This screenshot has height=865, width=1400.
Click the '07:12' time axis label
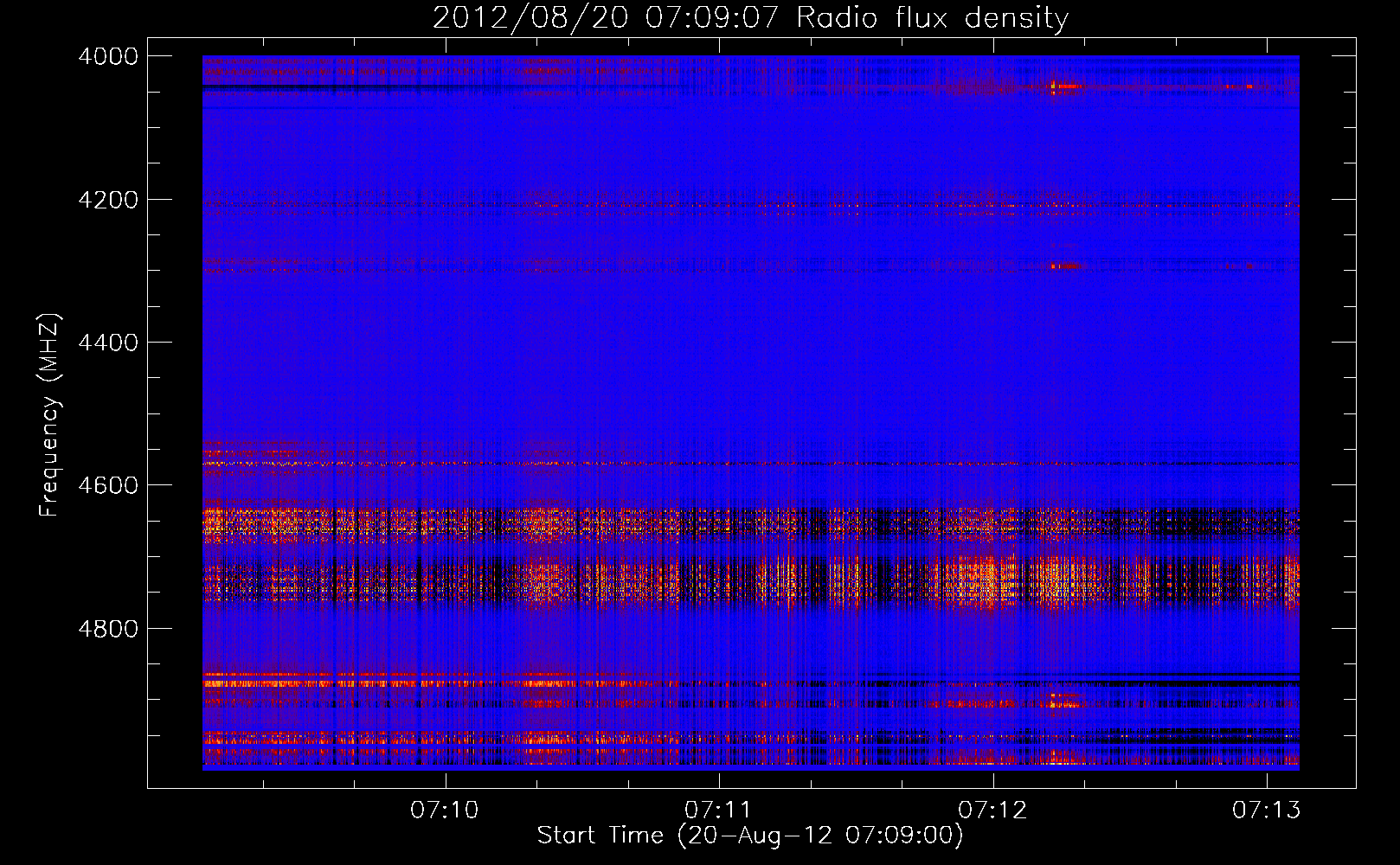click(992, 810)
